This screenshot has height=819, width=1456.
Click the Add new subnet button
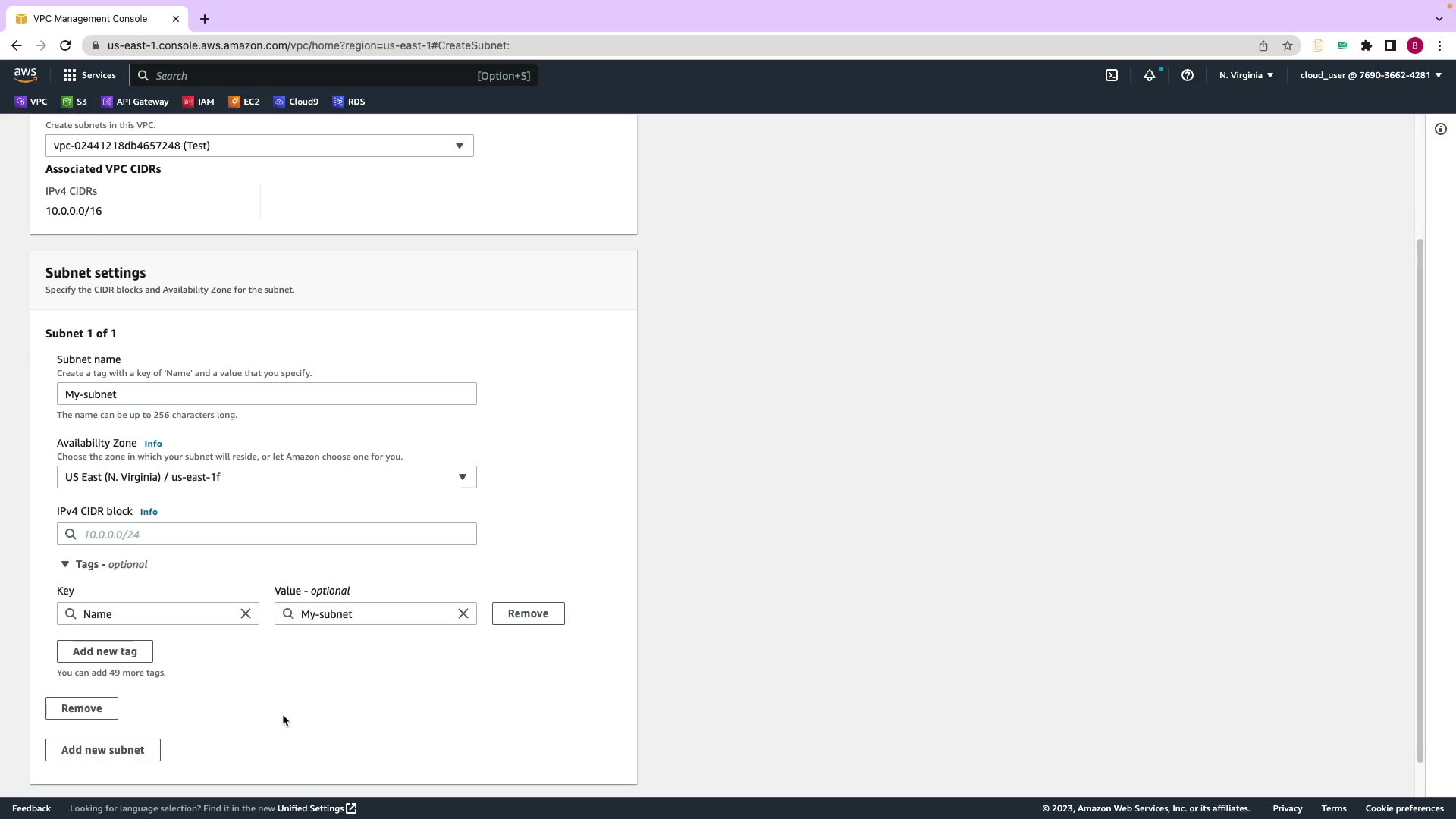tap(102, 750)
